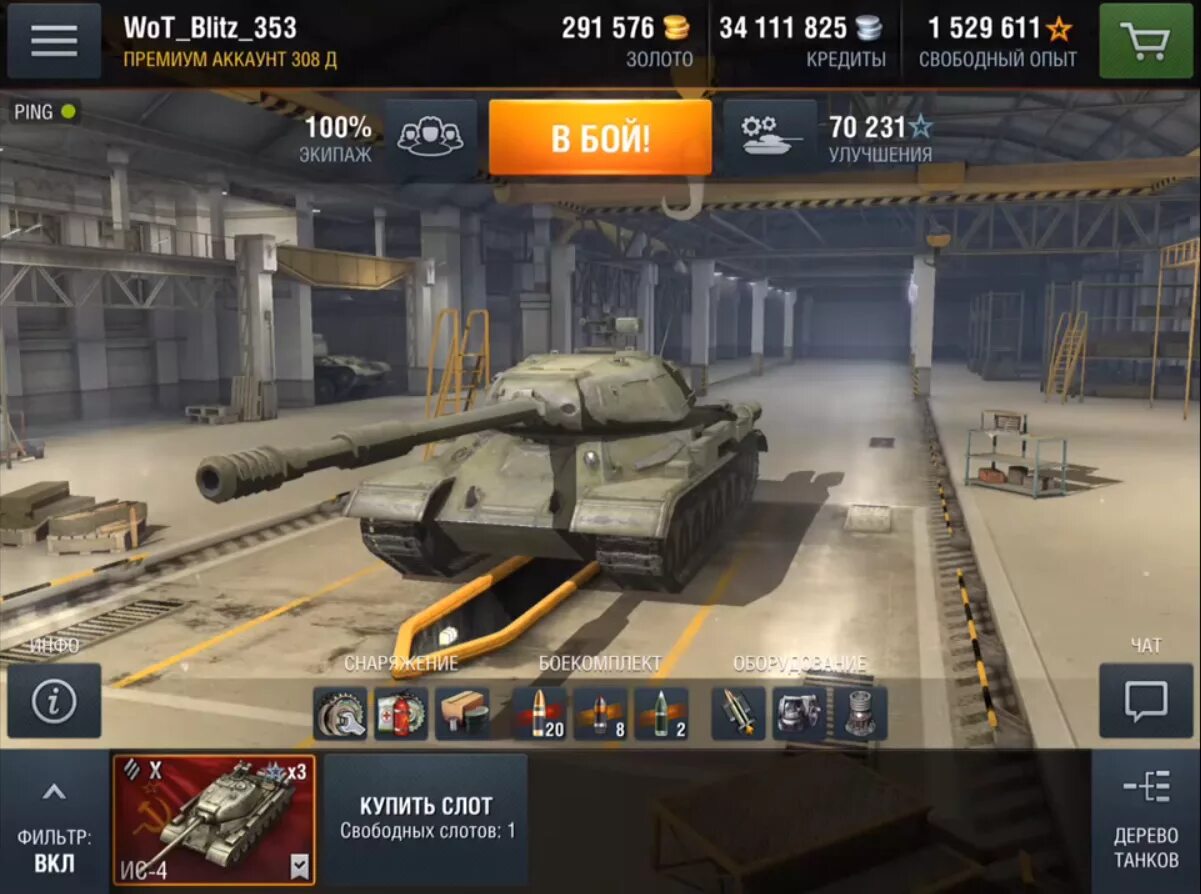
Task: Select the ammo slot with 2 shells
Action: (661, 713)
